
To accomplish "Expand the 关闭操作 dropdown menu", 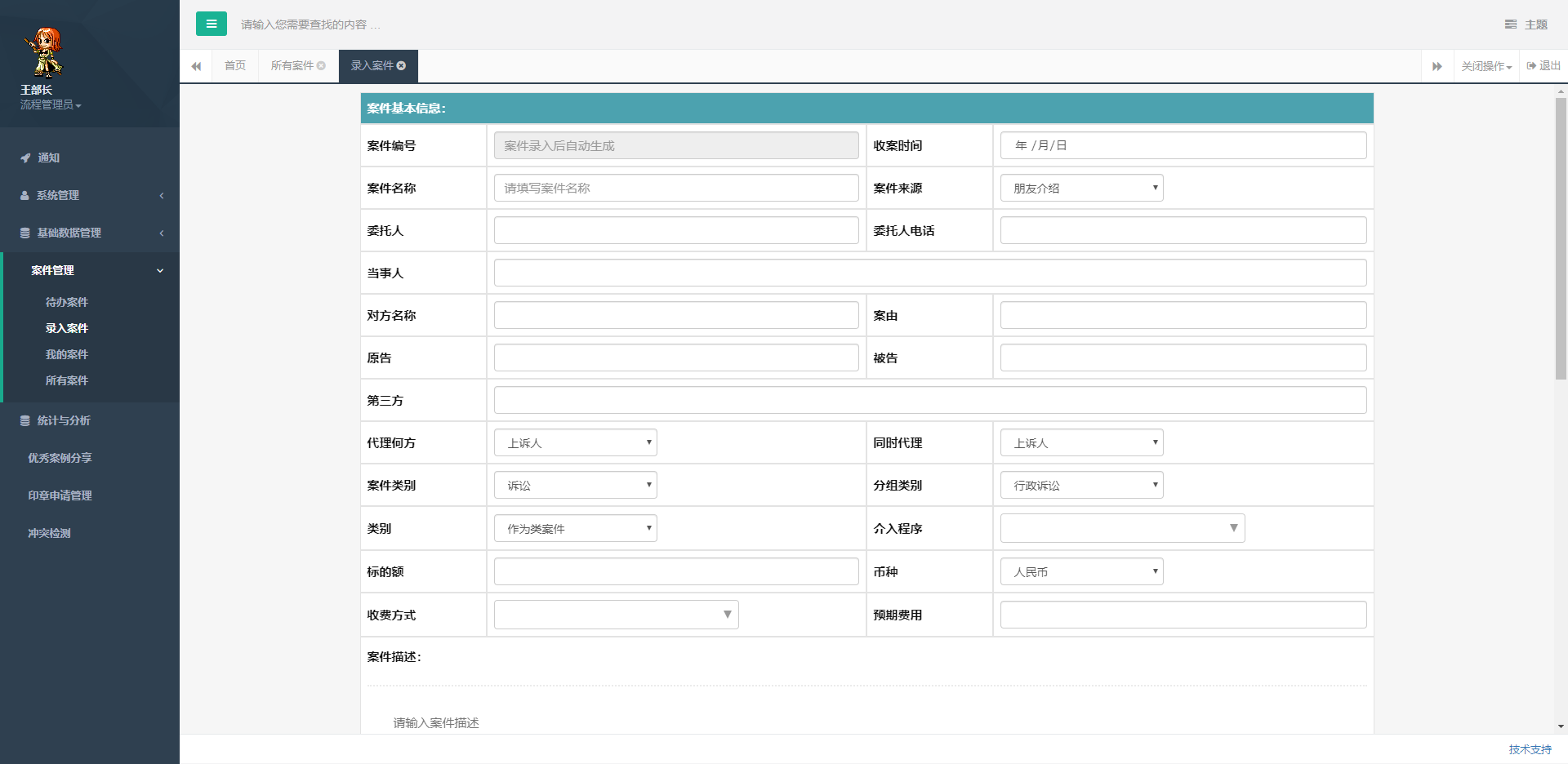I will pos(1485,65).
